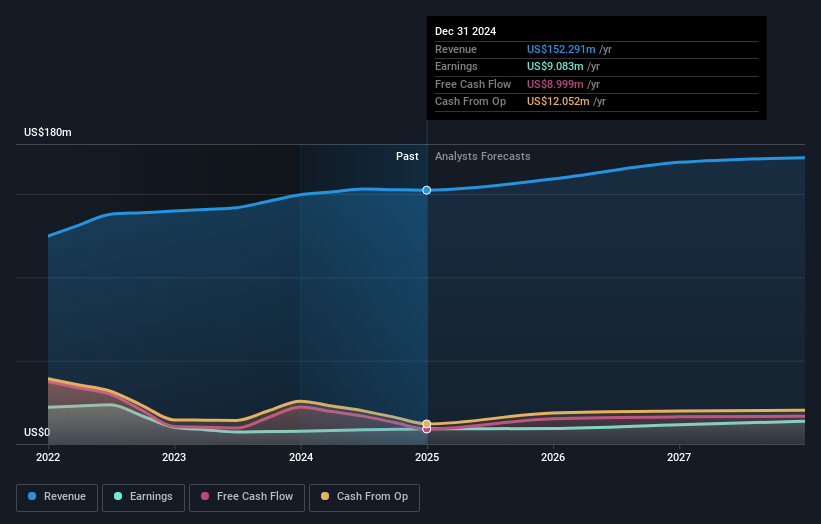Toggle the Free Cash Flow legend series
The image size is (821, 524).
coord(247,497)
